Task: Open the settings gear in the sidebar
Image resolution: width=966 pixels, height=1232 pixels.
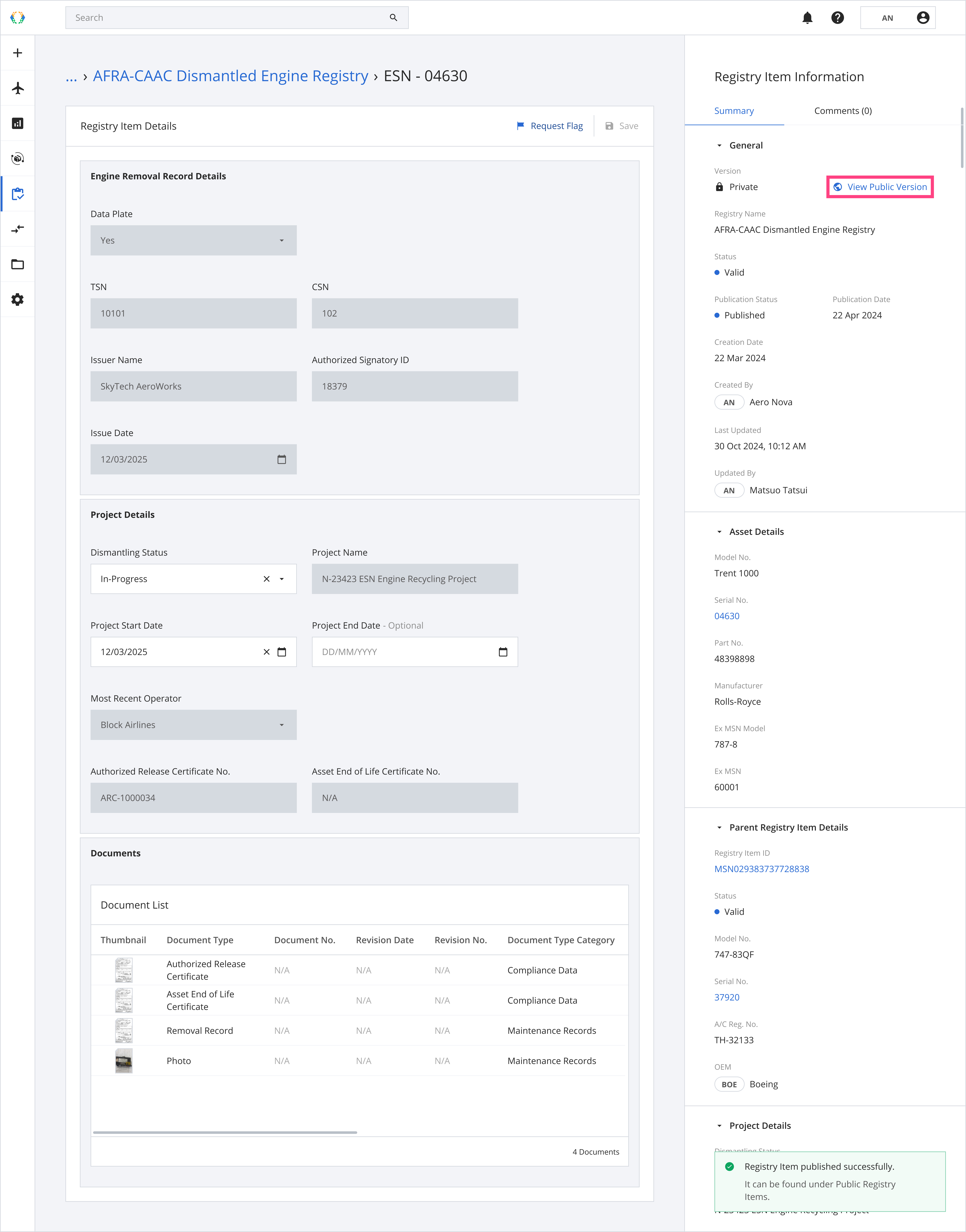Action: (x=18, y=299)
